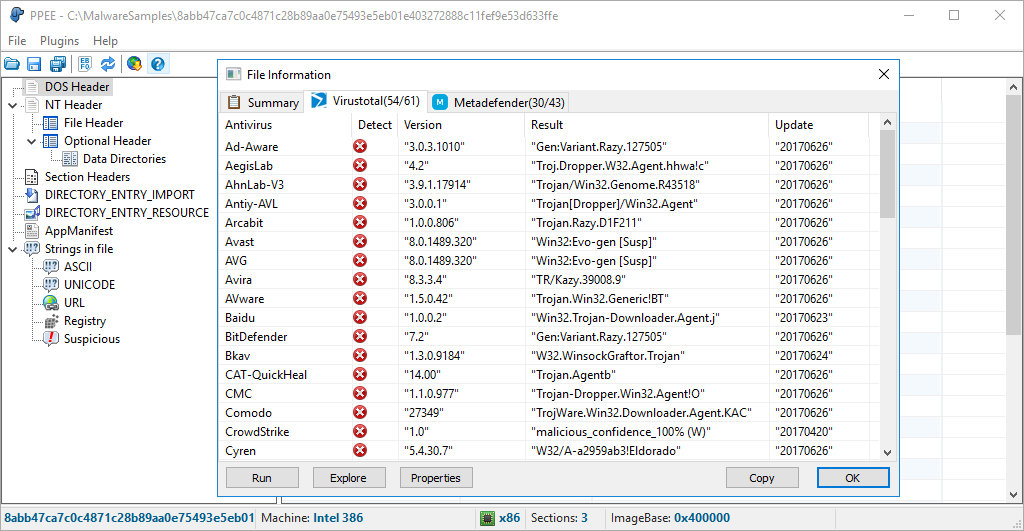Click the antivirus list scroll down arrow
The width and height of the screenshot is (1024, 531).
point(887,452)
